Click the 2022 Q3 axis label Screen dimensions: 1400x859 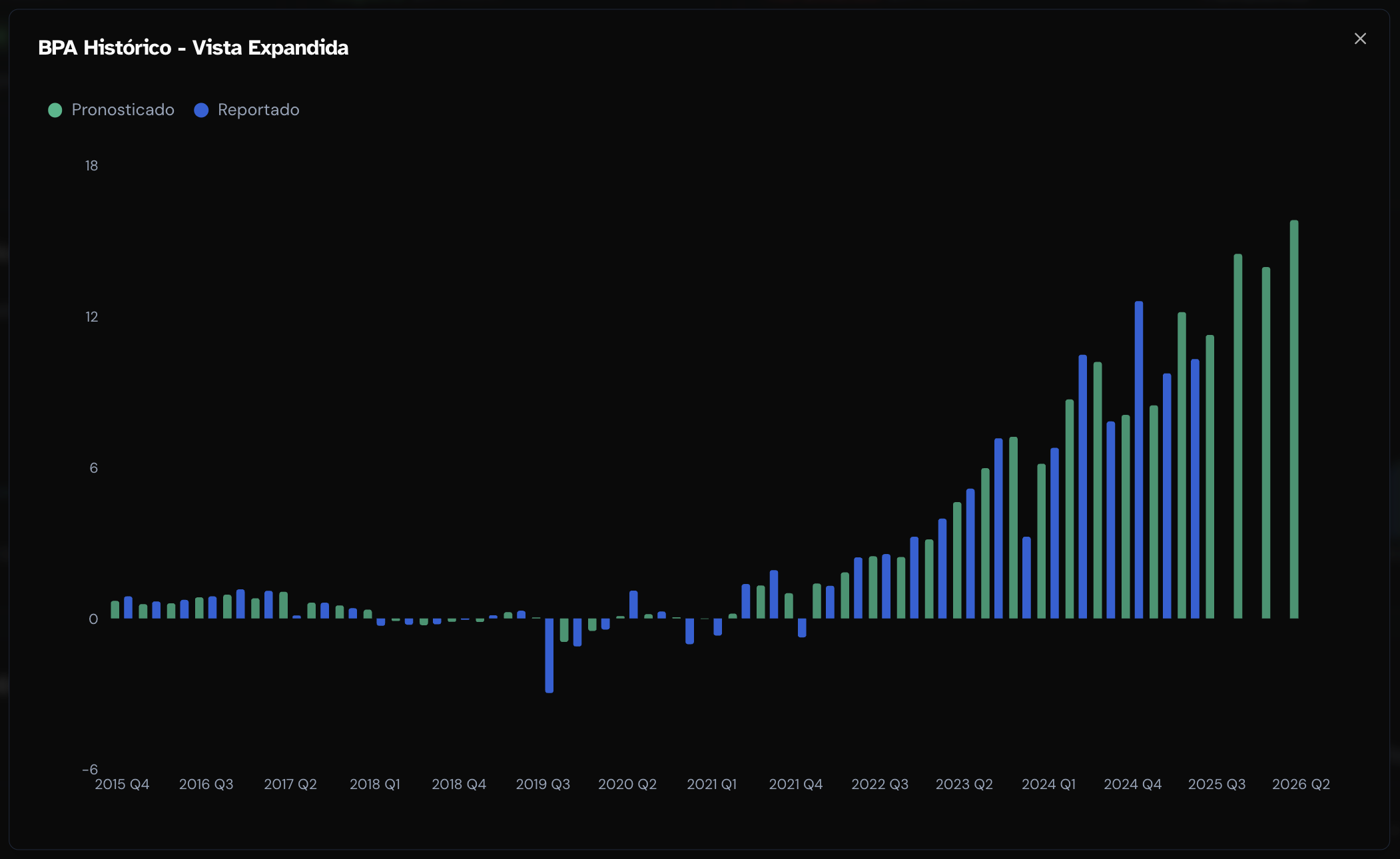880,784
